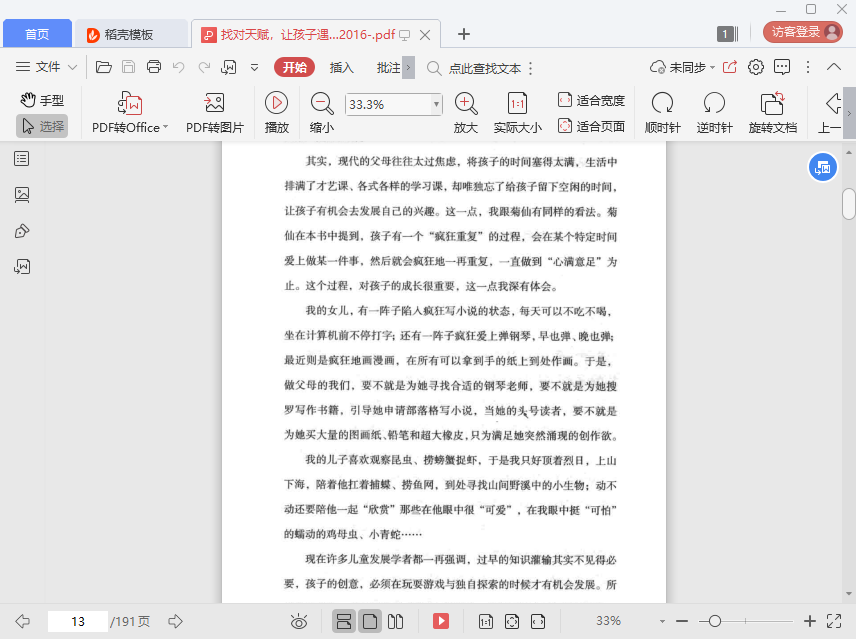Open the 未同步 sync dropdown

(682, 67)
